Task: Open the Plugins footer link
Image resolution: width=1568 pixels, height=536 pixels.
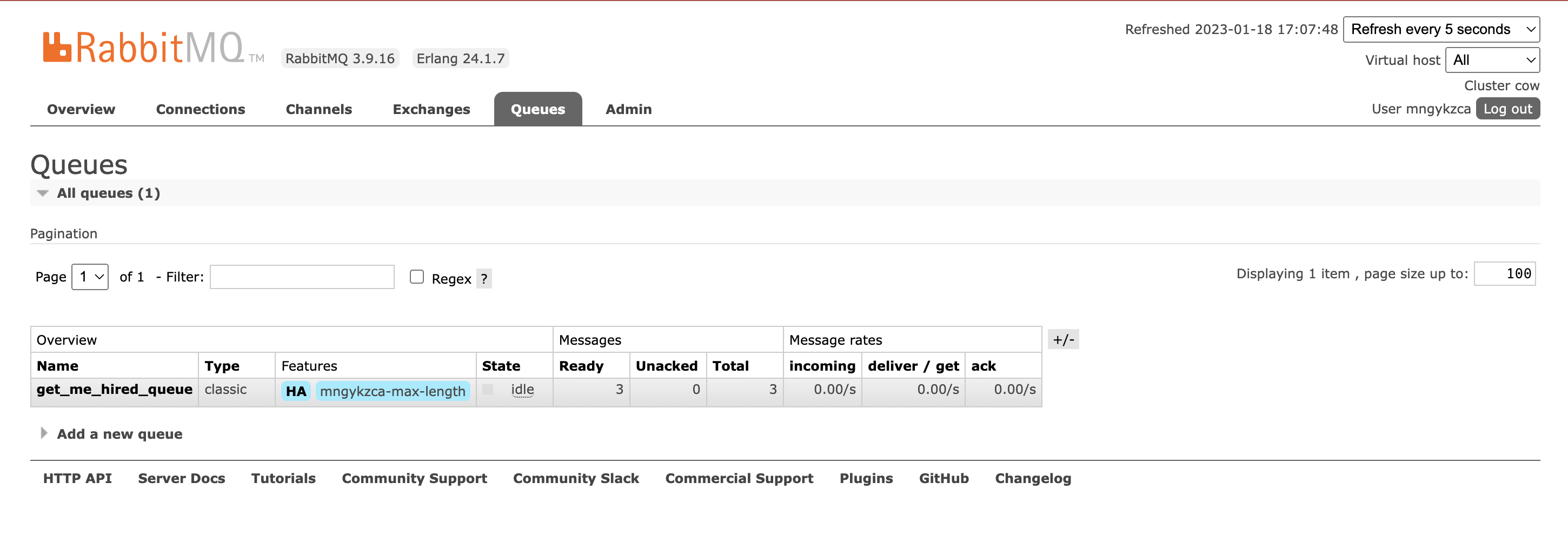Action: [866, 479]
